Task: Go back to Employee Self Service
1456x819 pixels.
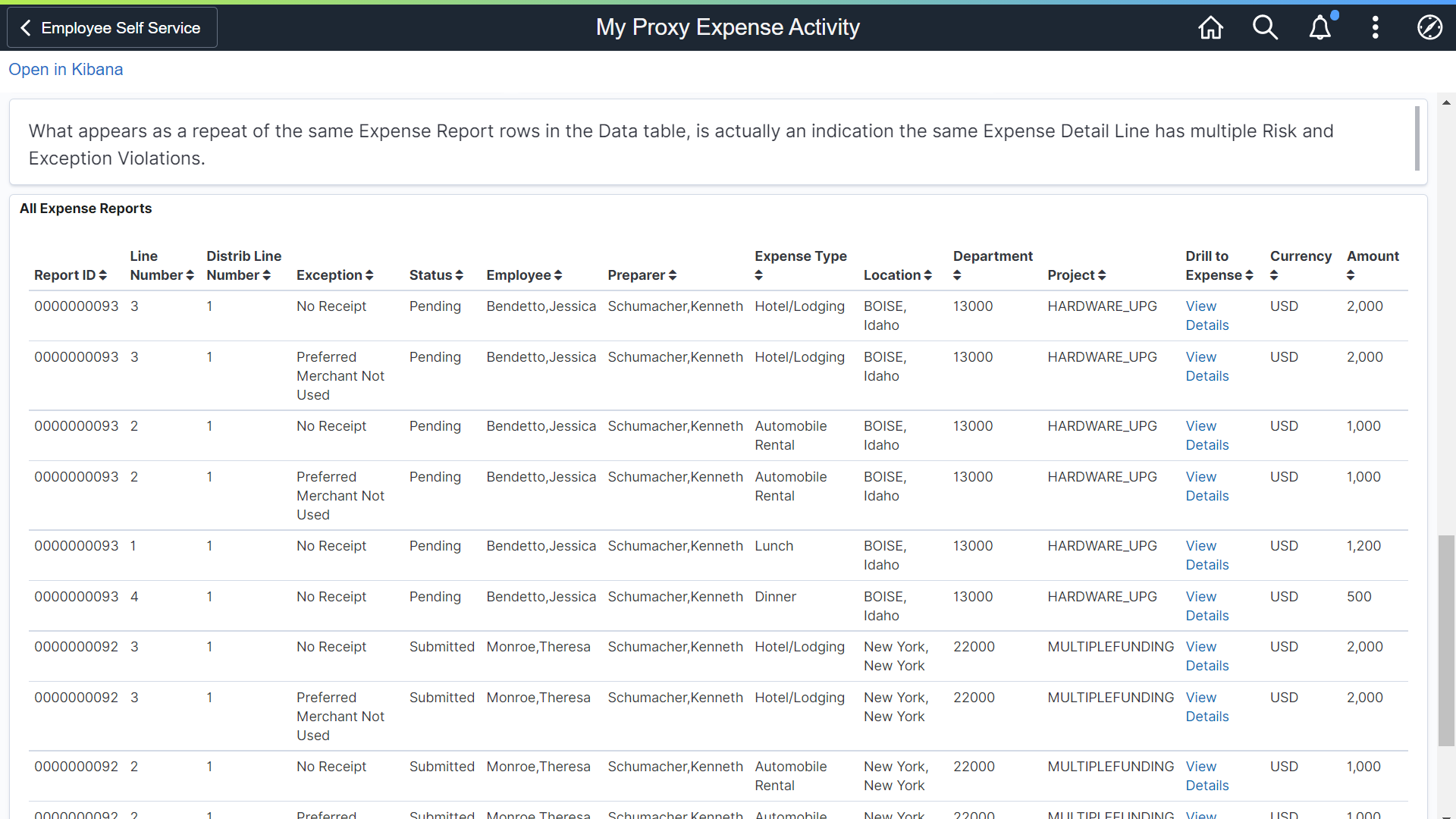Action: click(x=112, y=28)
